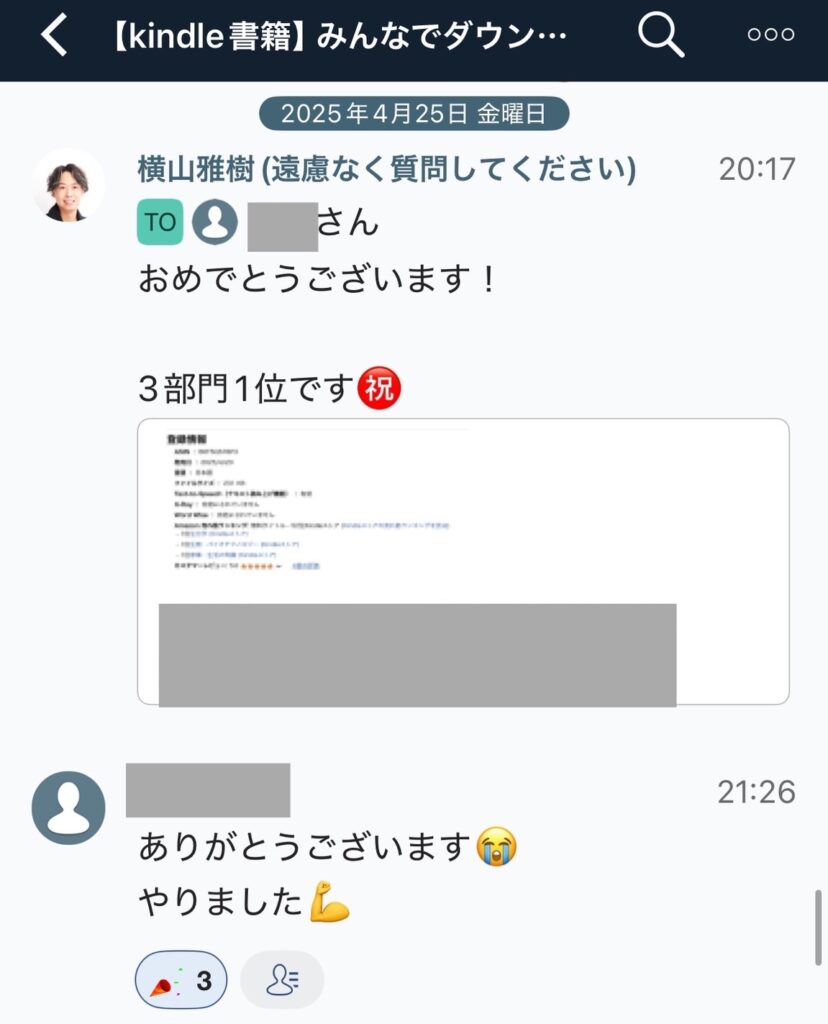Click the vertical scrollbar on right edge

point(818,927)
